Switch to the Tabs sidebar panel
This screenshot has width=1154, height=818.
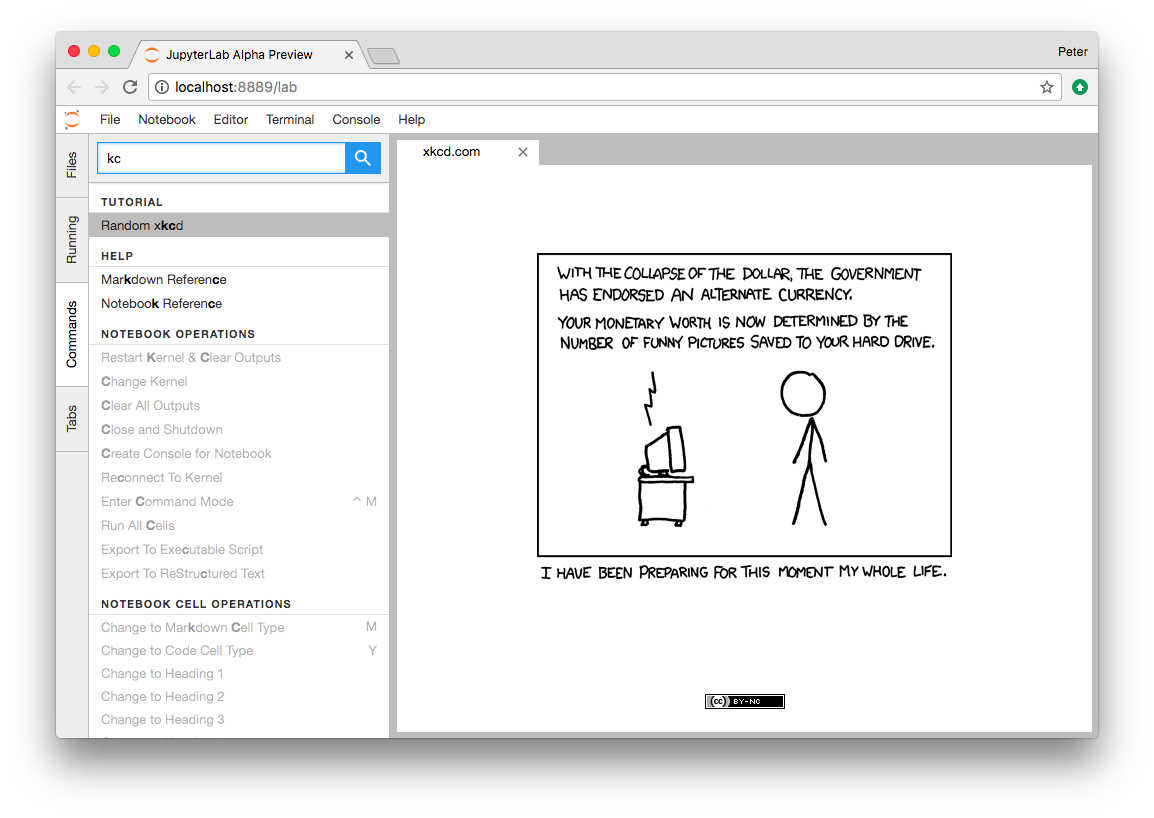tap(71, 418)
